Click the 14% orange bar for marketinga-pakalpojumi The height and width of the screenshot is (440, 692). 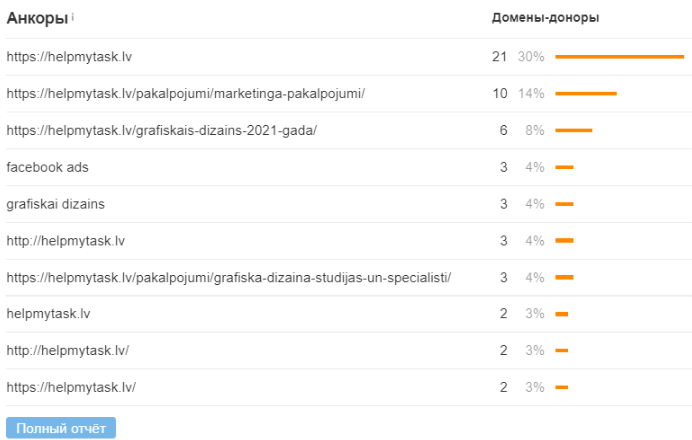(585, 94)
